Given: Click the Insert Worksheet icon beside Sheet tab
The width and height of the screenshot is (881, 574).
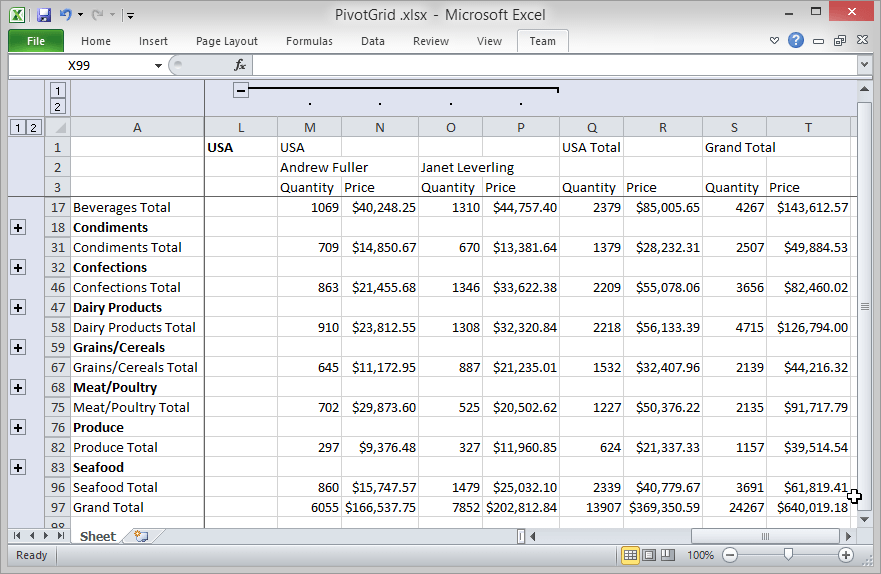Looking at the screenshot, I should pos(140,537).
